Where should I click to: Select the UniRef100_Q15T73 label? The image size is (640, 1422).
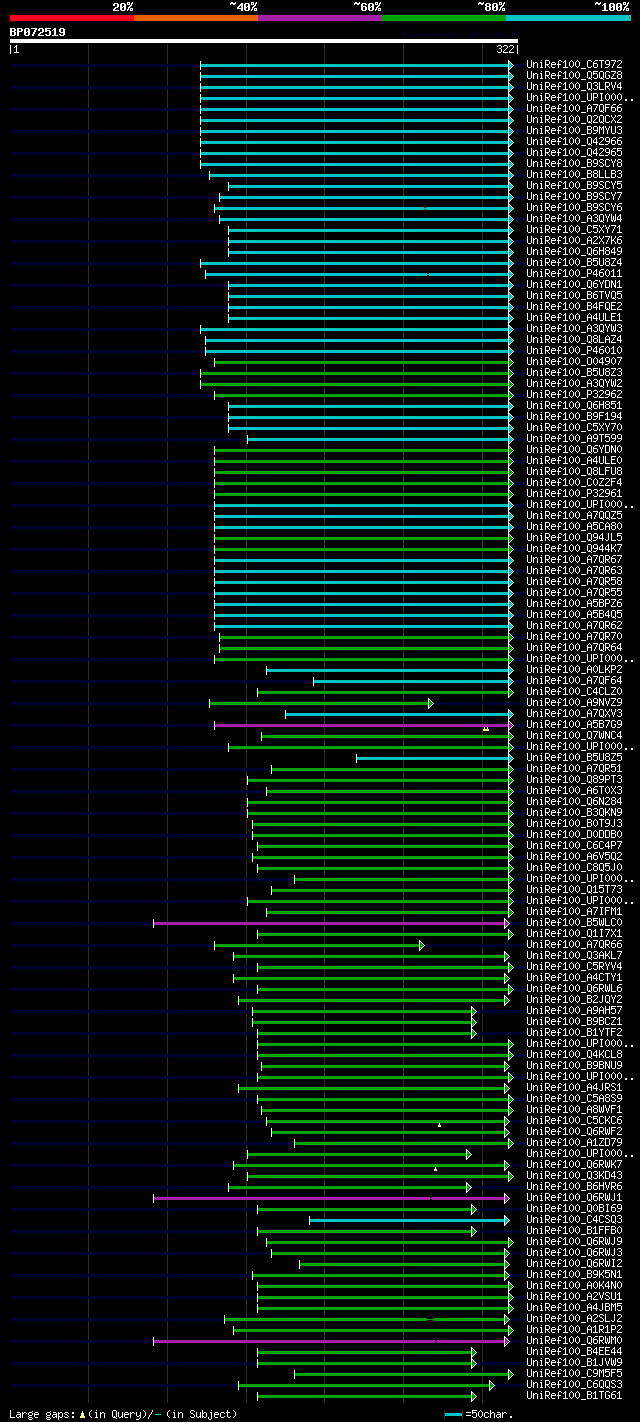[x=574, y=889]
